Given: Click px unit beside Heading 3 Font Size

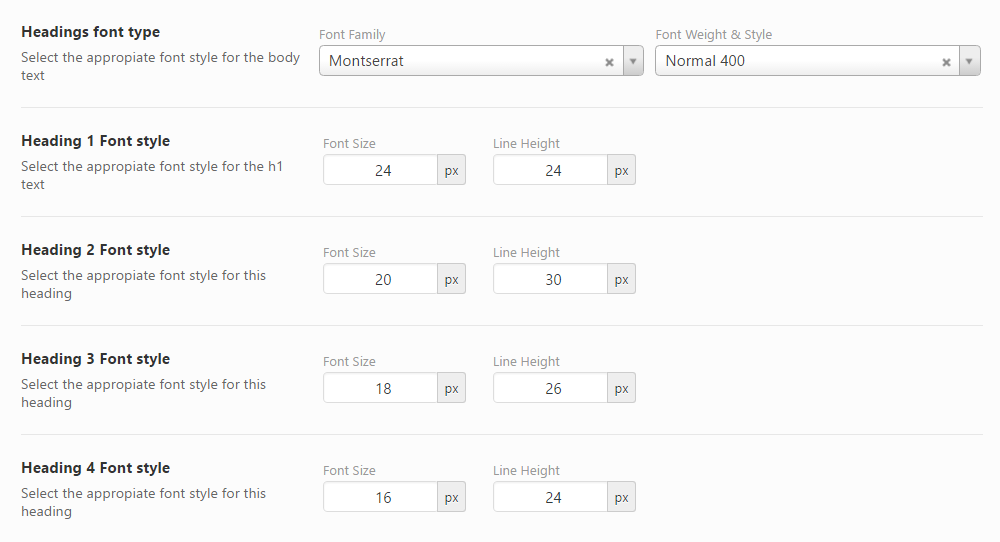Looking at the screenshot, I should tap(452, 388).
